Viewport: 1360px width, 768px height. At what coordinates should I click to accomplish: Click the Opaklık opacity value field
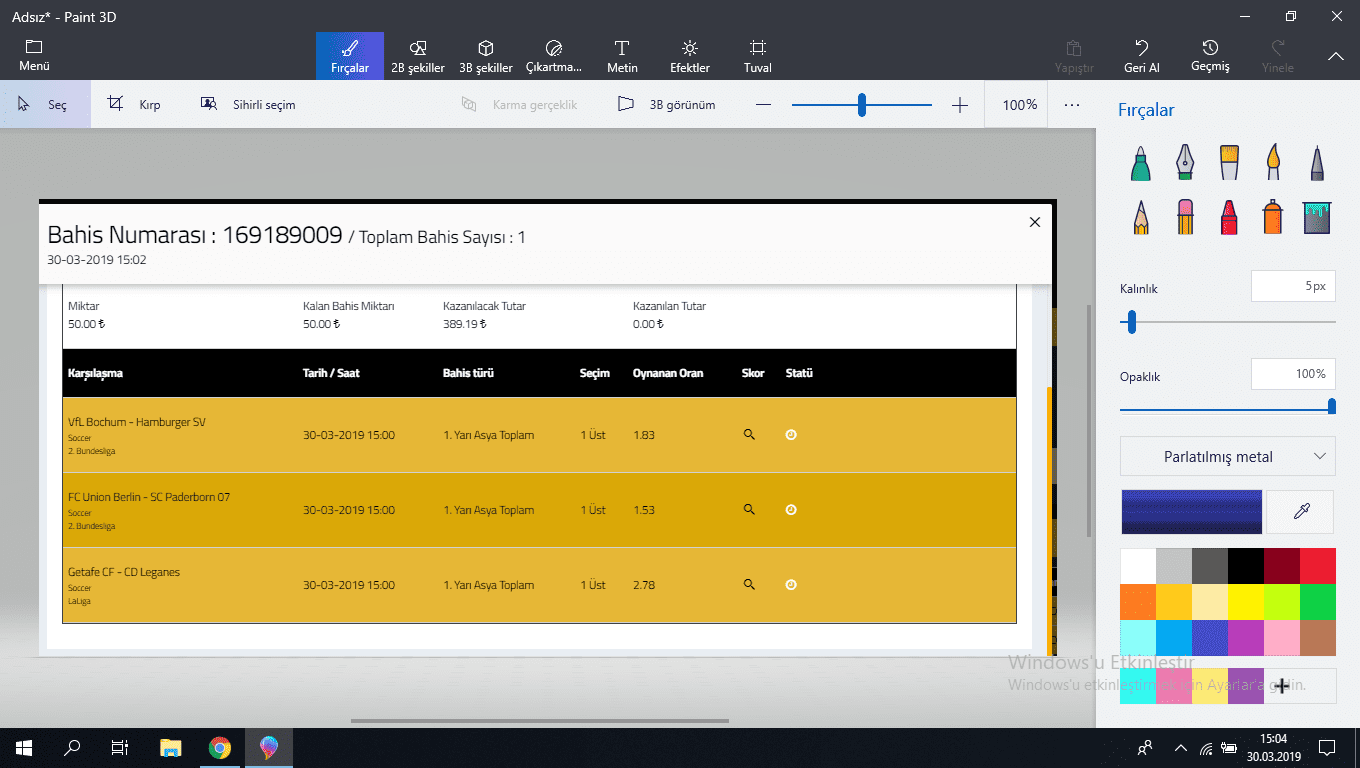coord(1293,374)
